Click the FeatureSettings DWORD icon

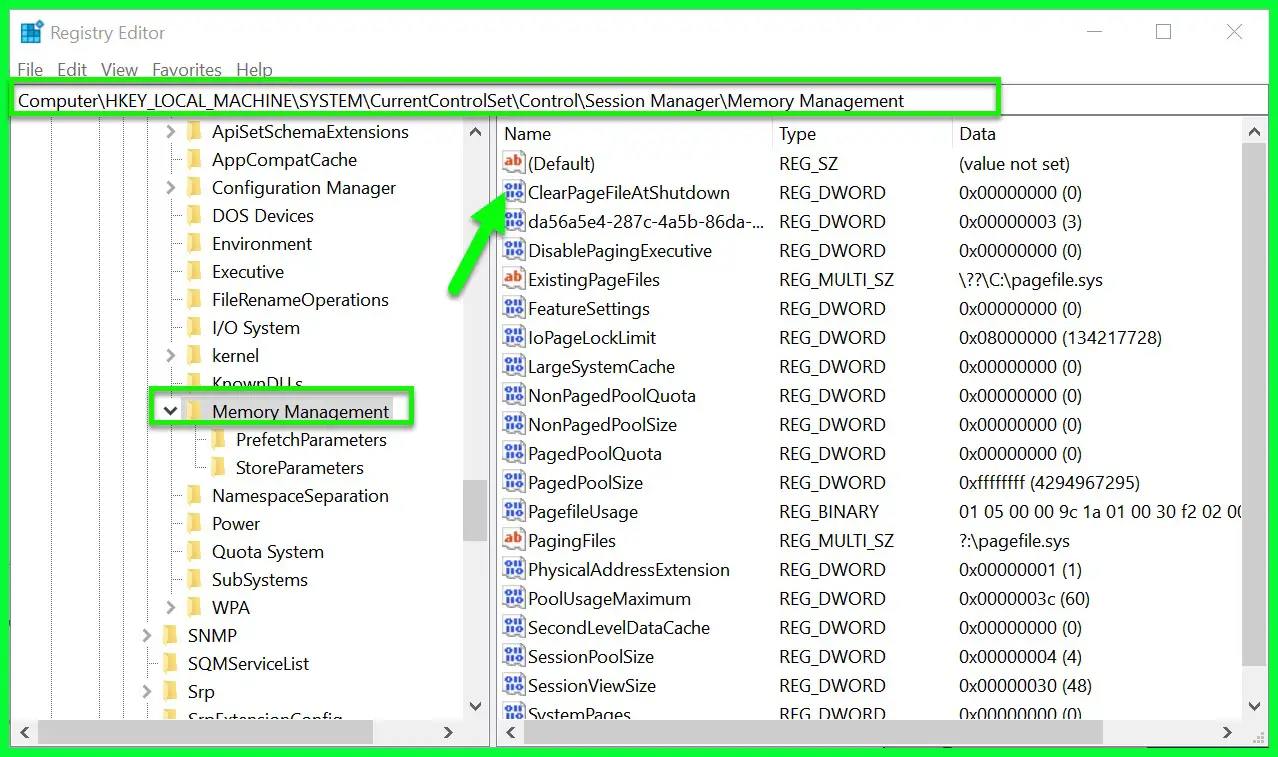(514, 309)
